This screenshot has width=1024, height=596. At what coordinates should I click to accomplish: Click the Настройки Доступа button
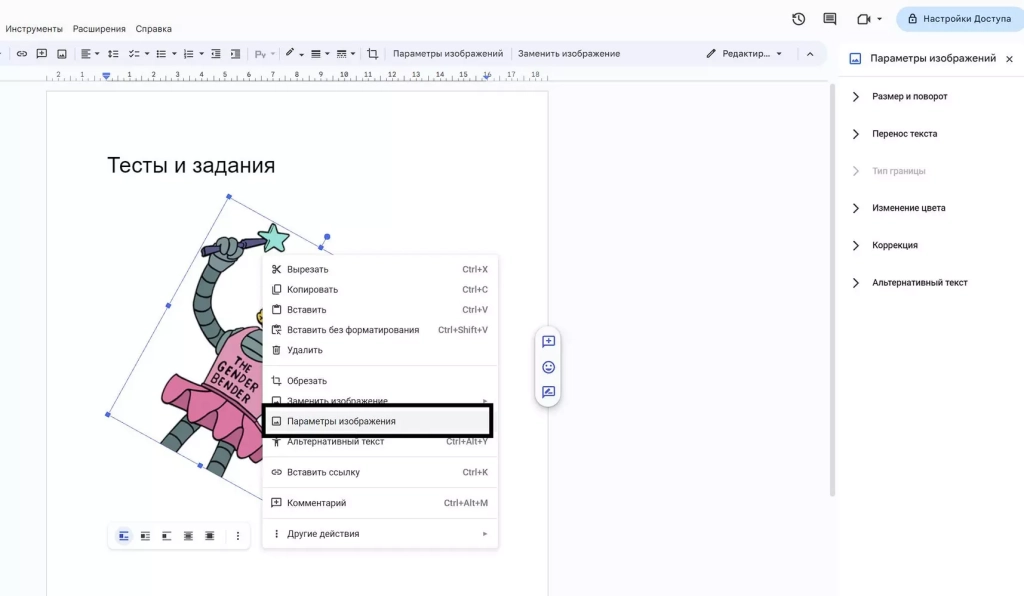point(959,19)
